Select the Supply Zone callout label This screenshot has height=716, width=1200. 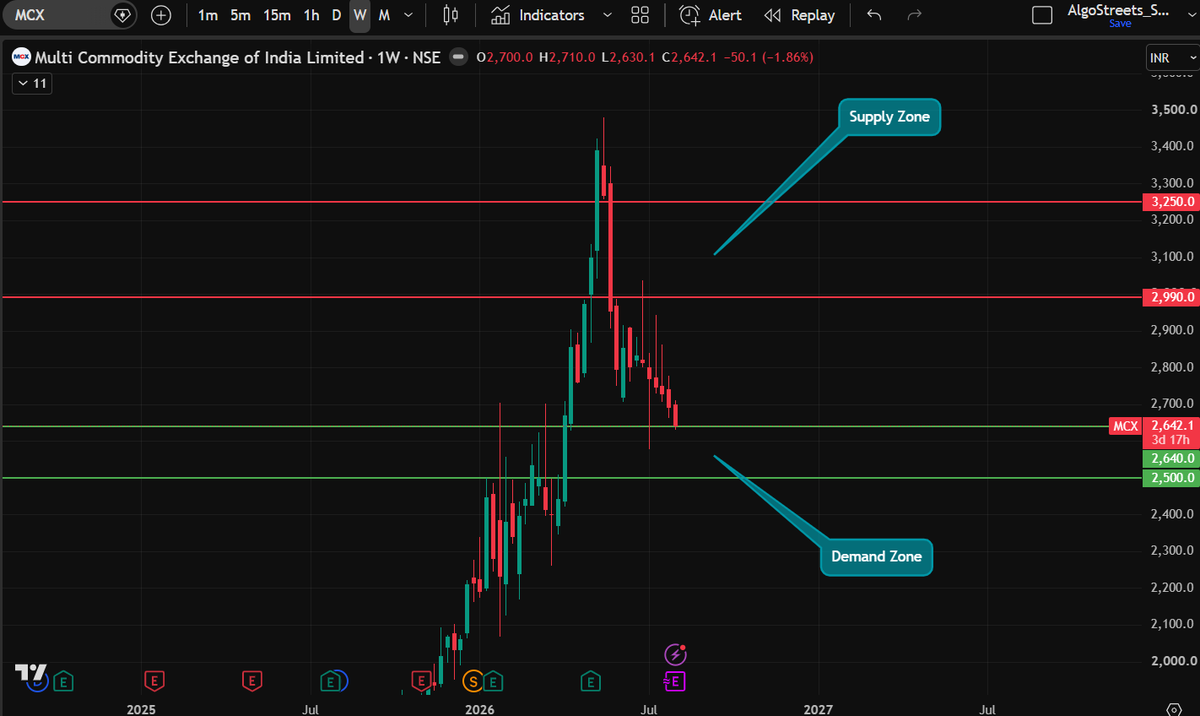pyautogui.click(x=889, y=117)
